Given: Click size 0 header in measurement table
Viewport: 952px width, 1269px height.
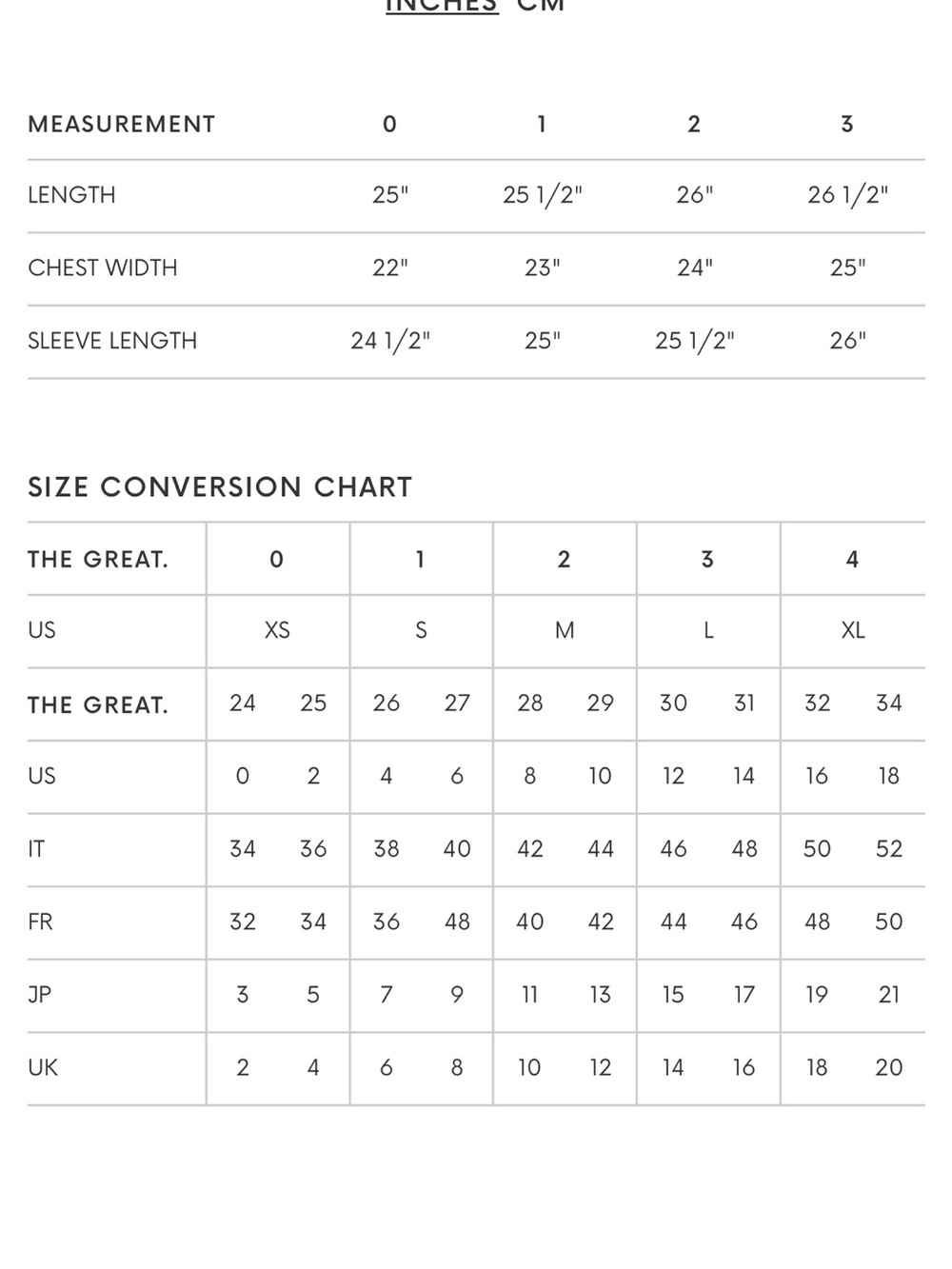Looking at the screenshot, I should 389,124.
